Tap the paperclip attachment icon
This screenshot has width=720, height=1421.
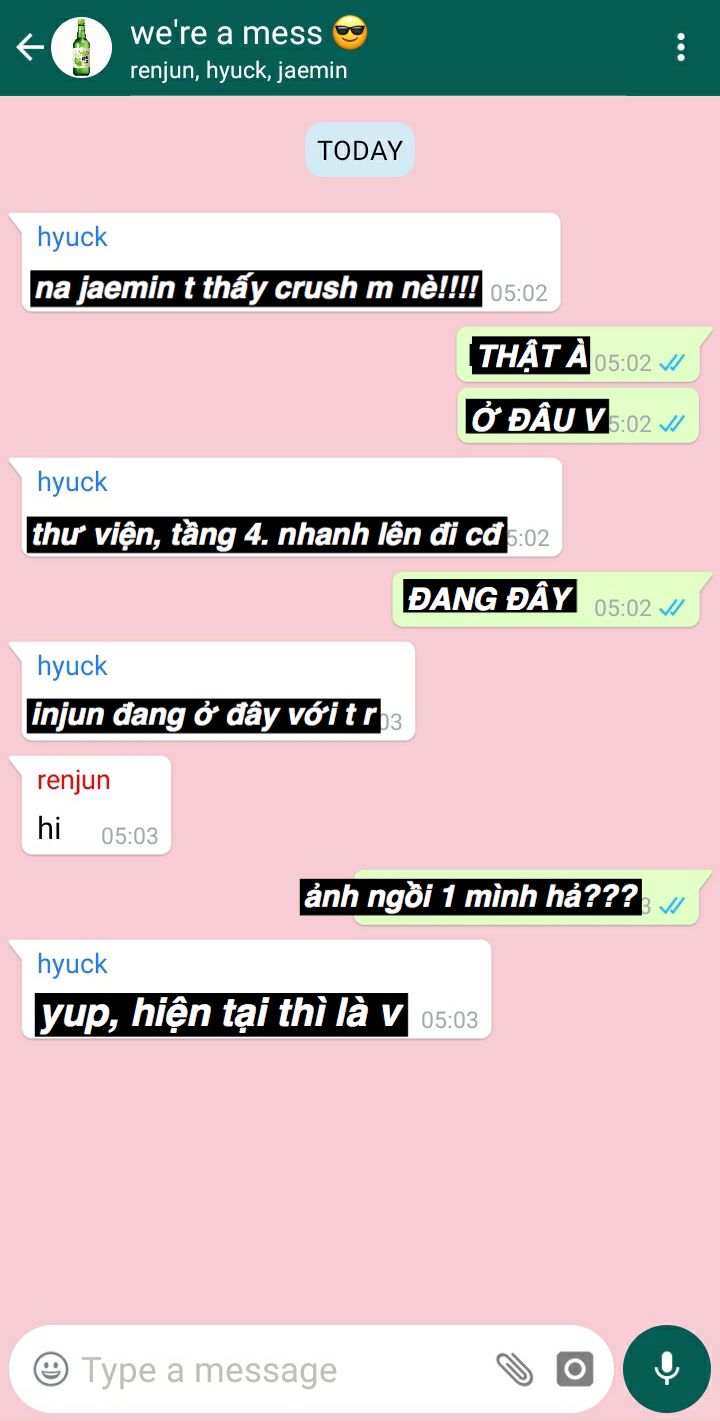pos(515,1369)
